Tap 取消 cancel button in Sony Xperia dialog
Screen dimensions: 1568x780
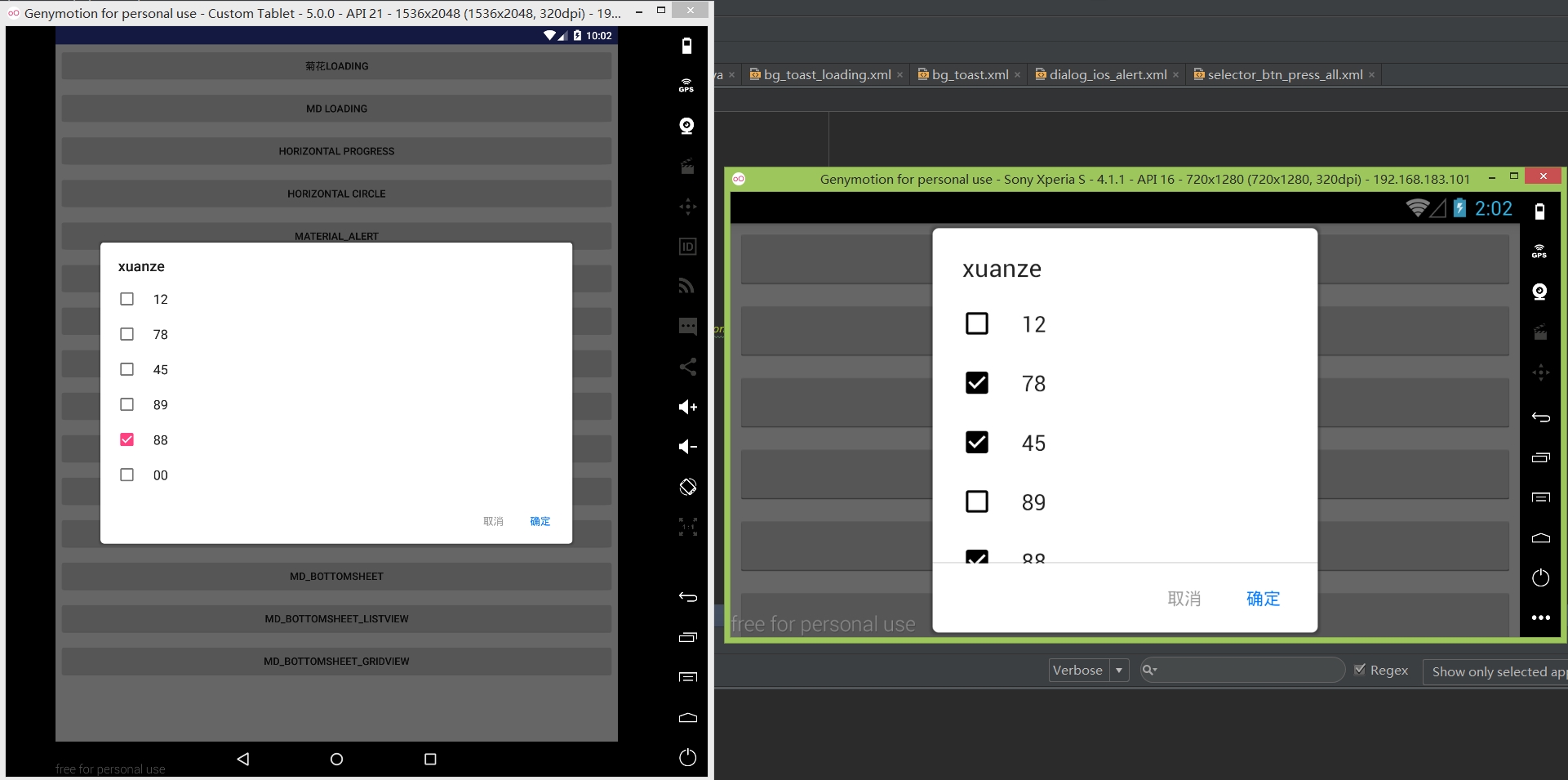click(1184, 599)
